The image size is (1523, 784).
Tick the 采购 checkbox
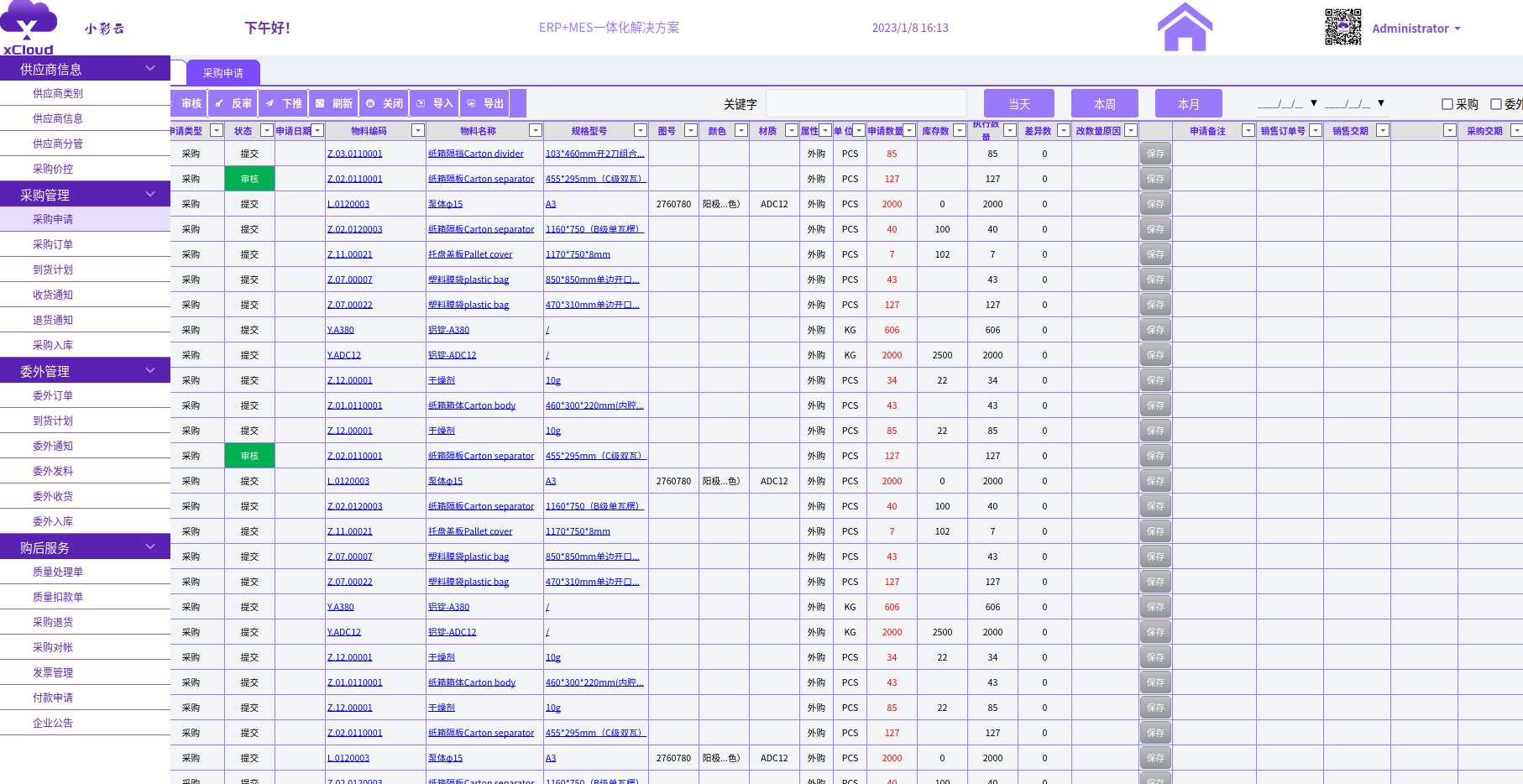1447,104
